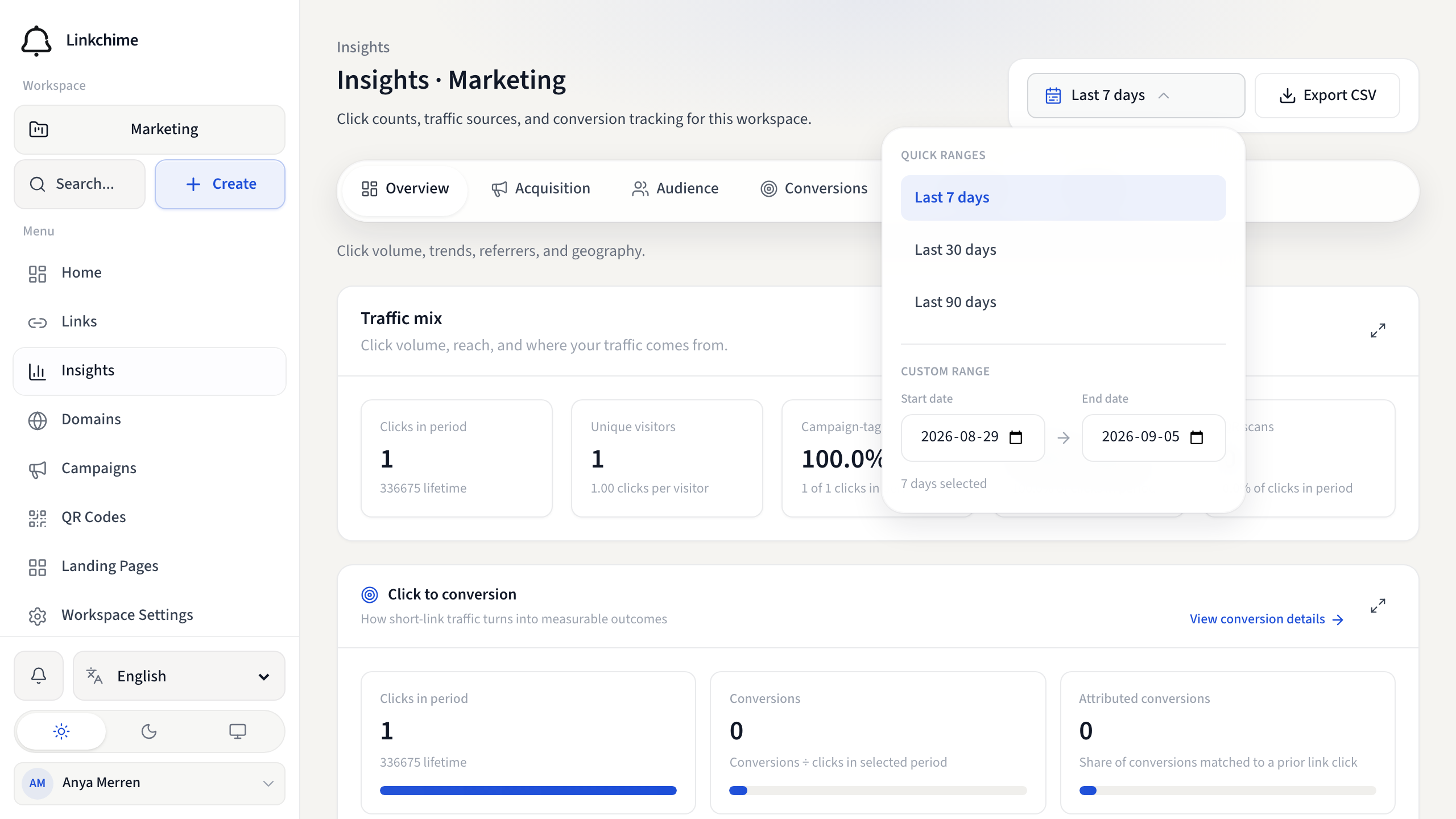This screenshot has width=1456, height=819.
Task: Select the Last 30 days quick range
Action: coord(1063,250)
